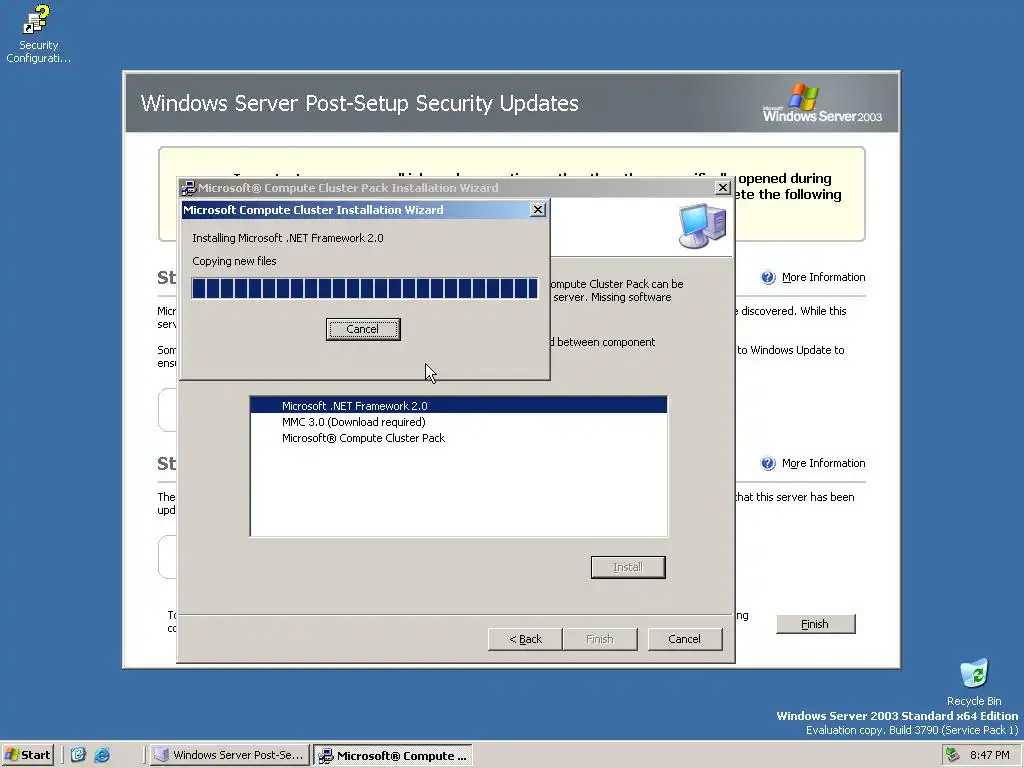Screen dimensions: 1024x768
Task: Click the Windows Server 2003 logo
Action: click(x=822, y=103)
